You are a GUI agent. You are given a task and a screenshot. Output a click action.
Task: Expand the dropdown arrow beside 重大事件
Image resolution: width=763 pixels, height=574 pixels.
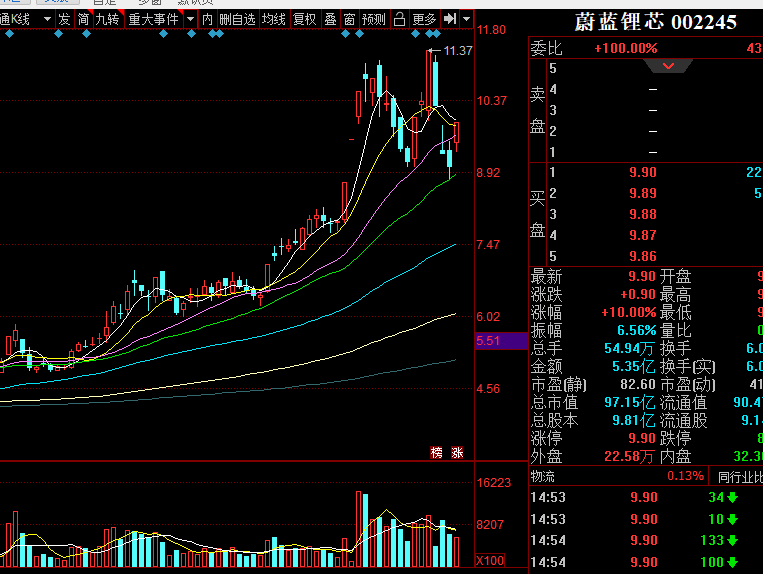point(191,19)
